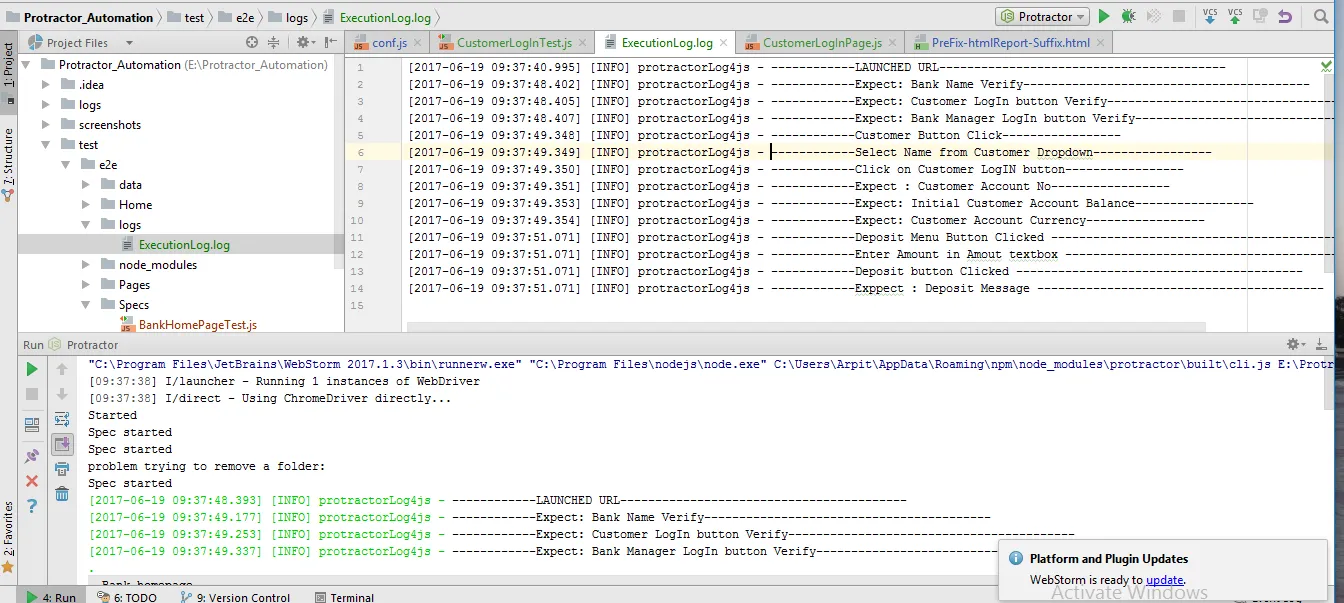
Task: Close run tab with red X icon
Action: pos(32,481)
